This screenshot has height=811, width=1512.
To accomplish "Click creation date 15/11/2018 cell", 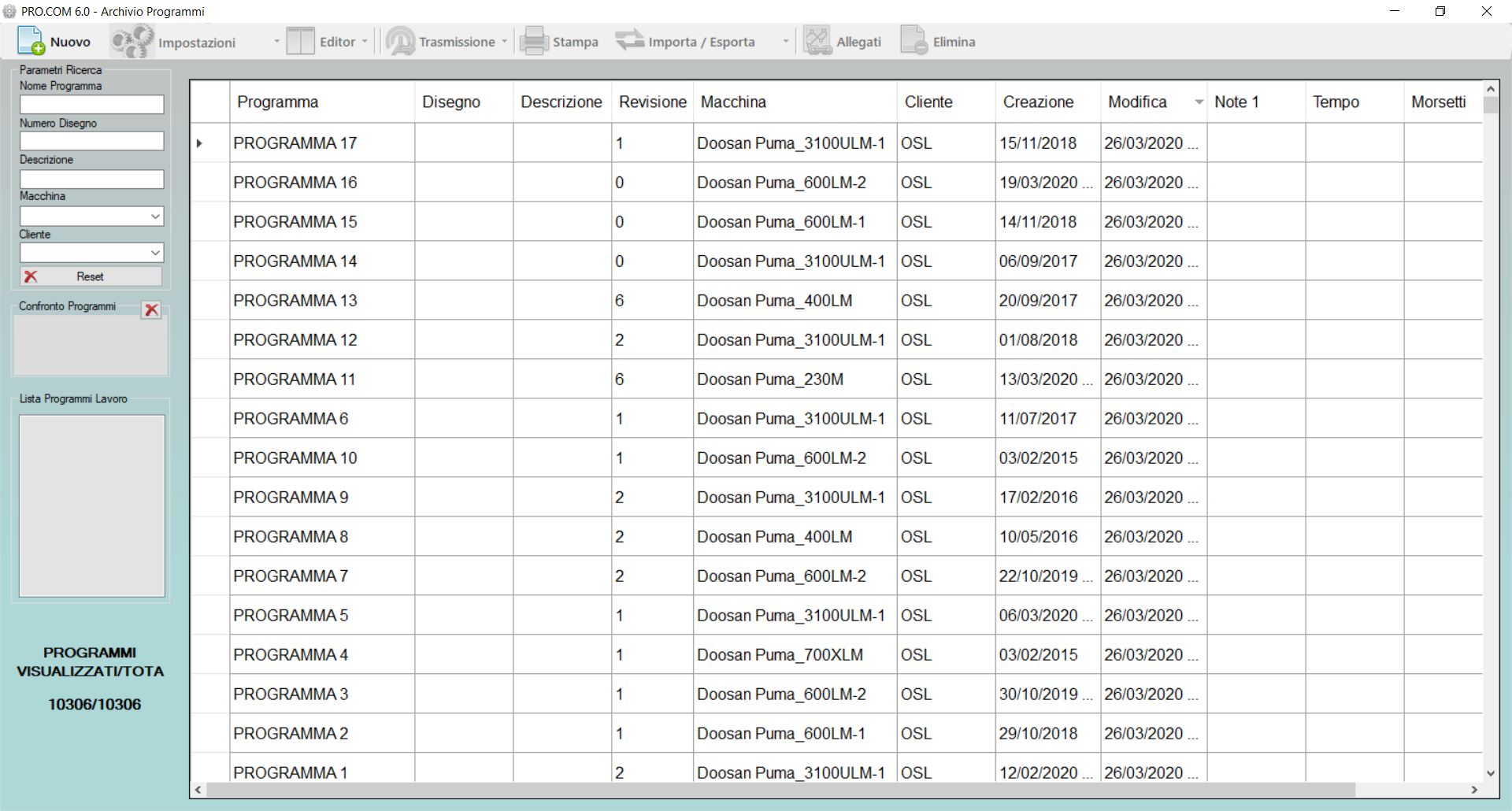I will tap(1047, 143).
